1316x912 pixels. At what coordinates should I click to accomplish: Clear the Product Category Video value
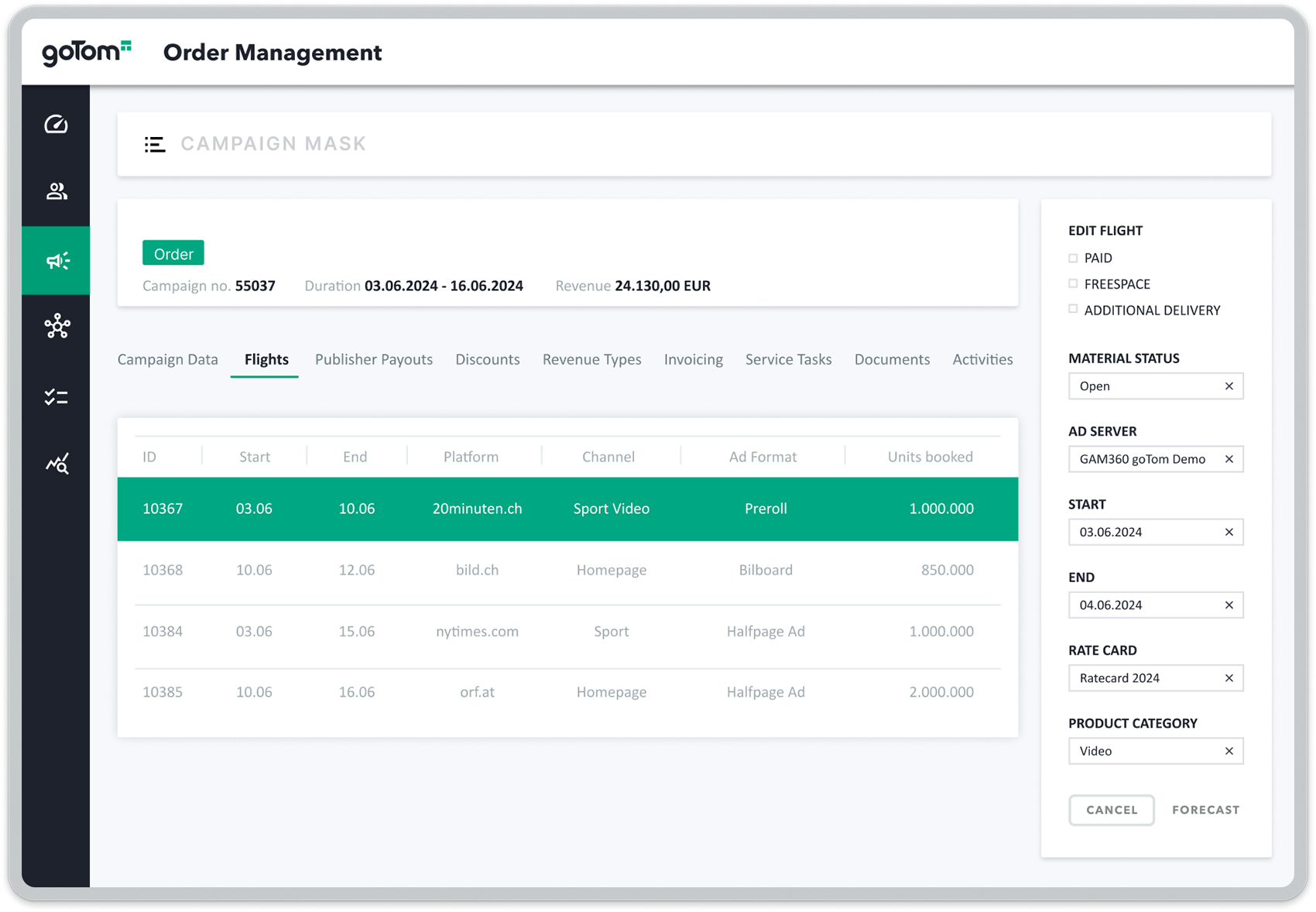point(1229,751)
